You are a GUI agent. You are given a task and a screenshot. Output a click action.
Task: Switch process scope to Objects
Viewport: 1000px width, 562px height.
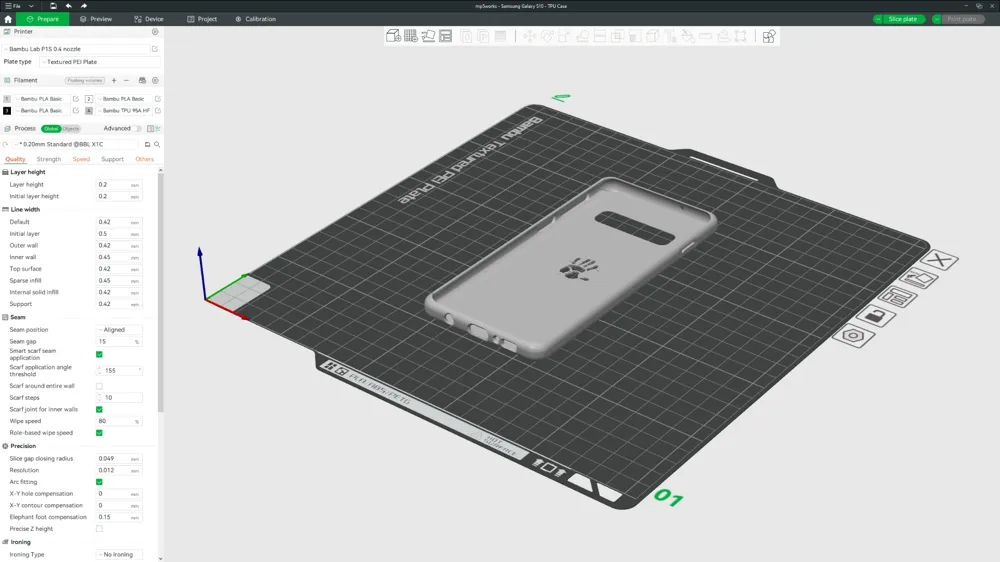(71, 129)
